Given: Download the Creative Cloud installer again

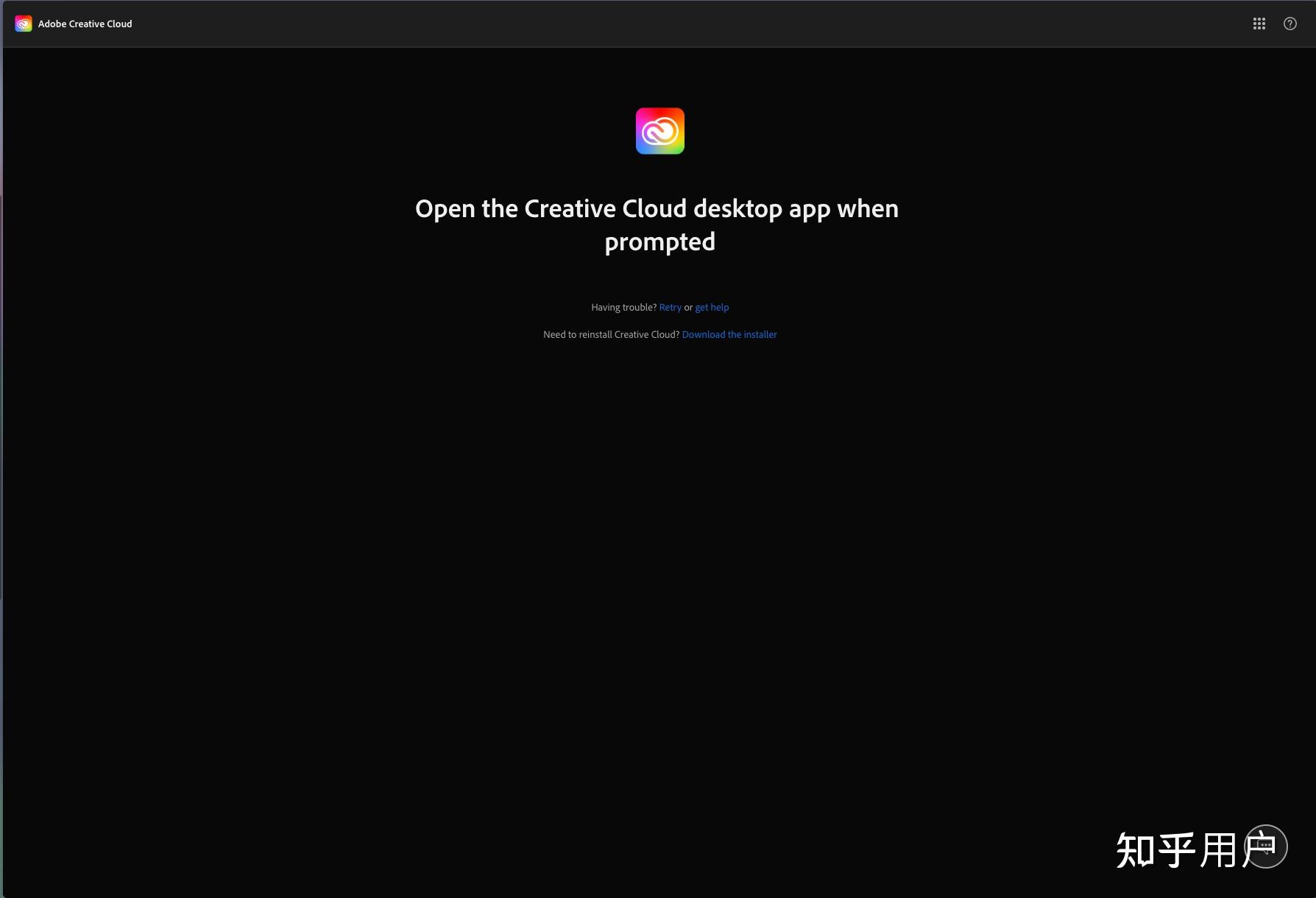Looking at the screenshot, I should point(729,334).
